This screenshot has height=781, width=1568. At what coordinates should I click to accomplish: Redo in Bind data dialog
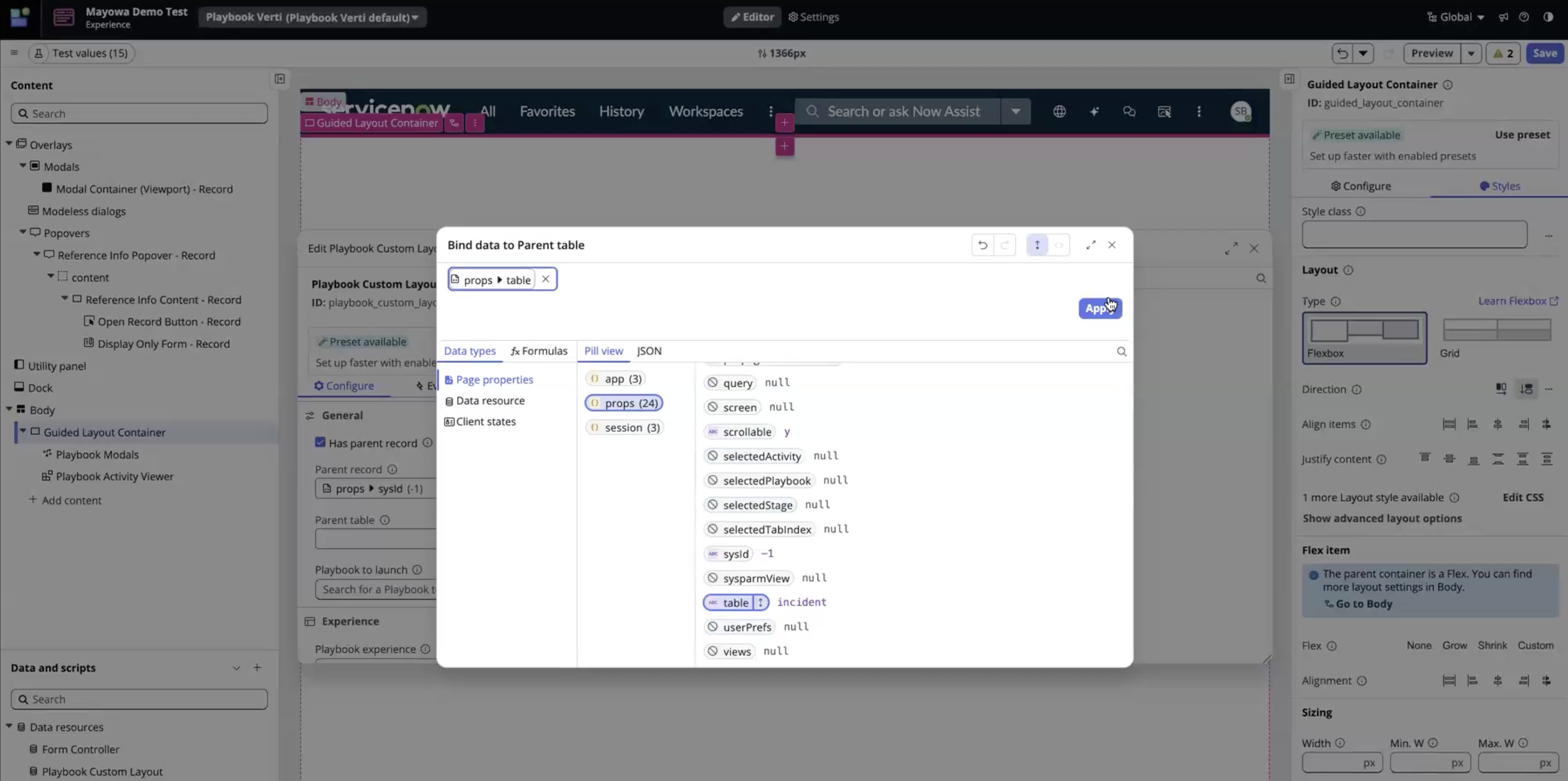pyautogui.click(x=1004, y=245)
